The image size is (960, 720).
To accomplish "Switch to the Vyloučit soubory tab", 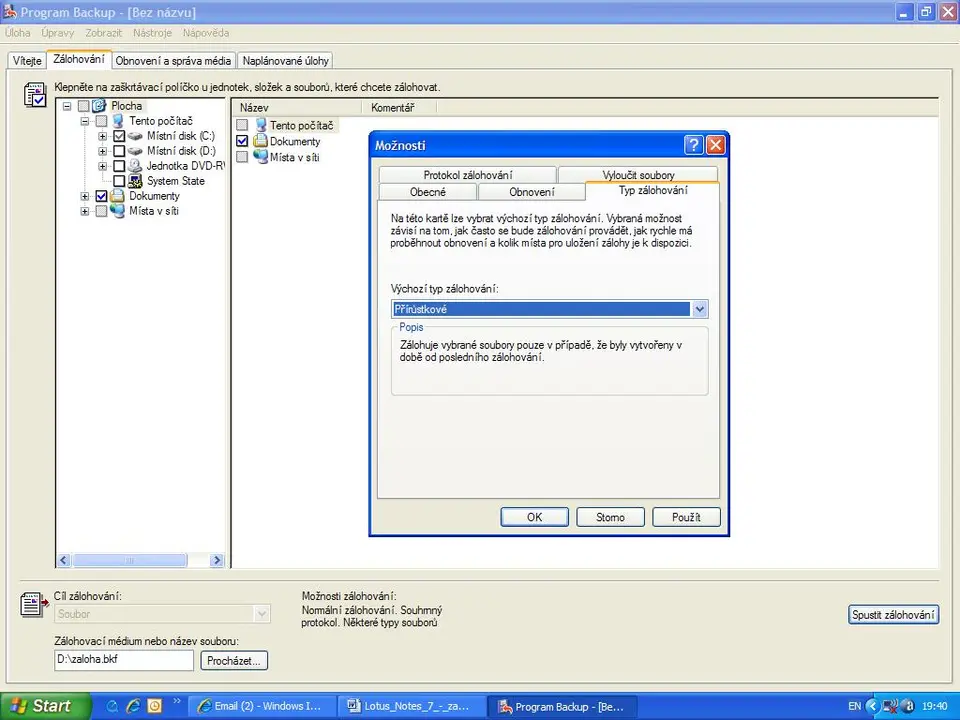I will pos(637,175).
